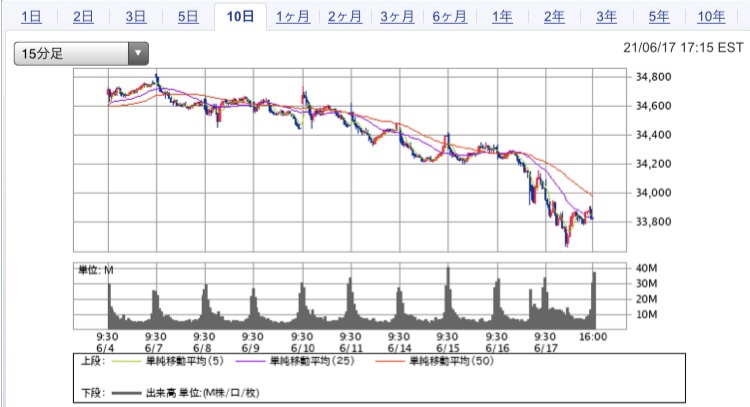Click the 30M volume axis label

coord(646,284)
